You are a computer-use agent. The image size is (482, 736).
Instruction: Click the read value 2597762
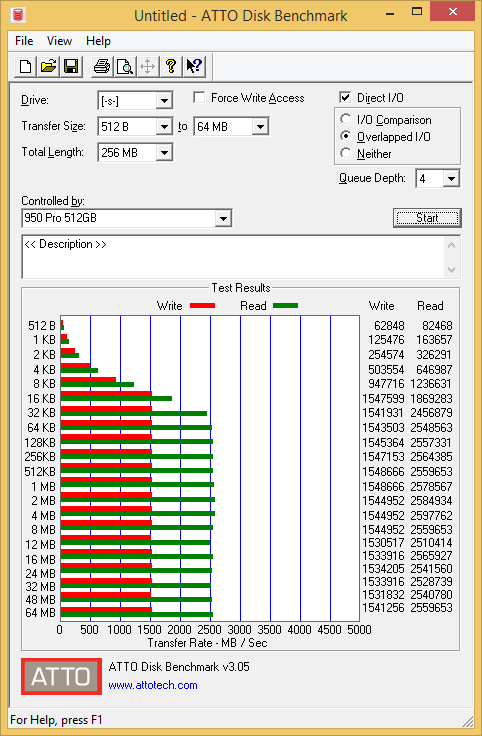[431, 516]
